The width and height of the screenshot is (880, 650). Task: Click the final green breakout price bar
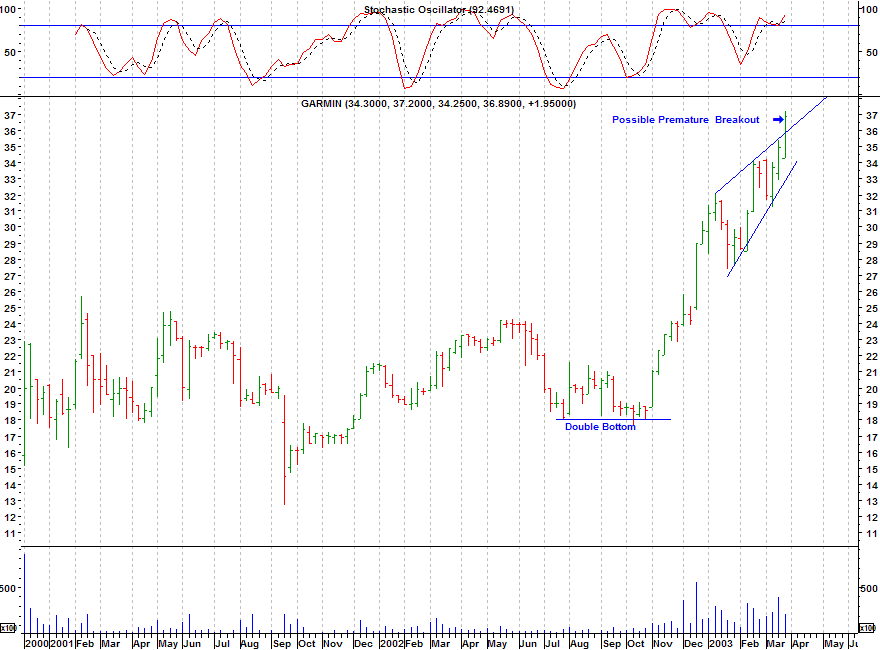coord(785,135)
